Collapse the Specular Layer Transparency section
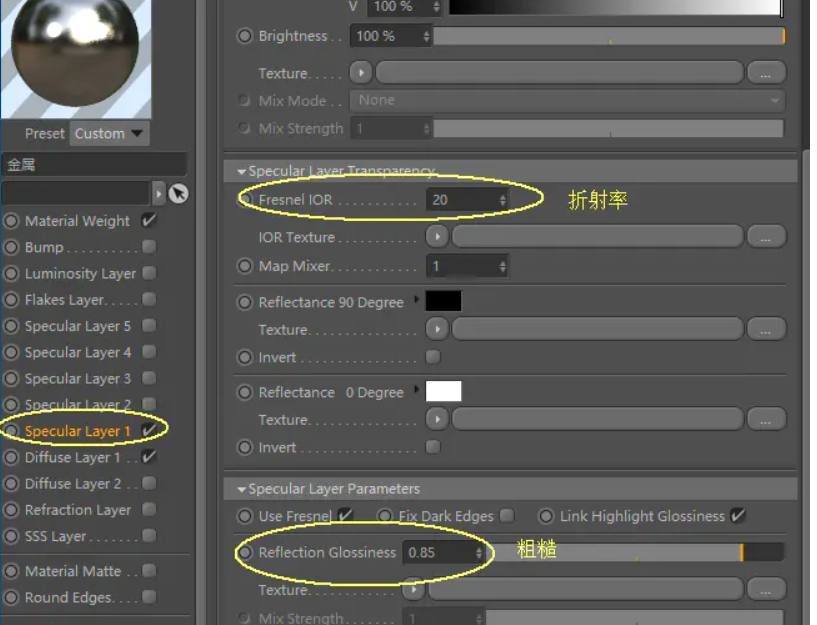Screen dimensions: 817x625 point(241,171)
